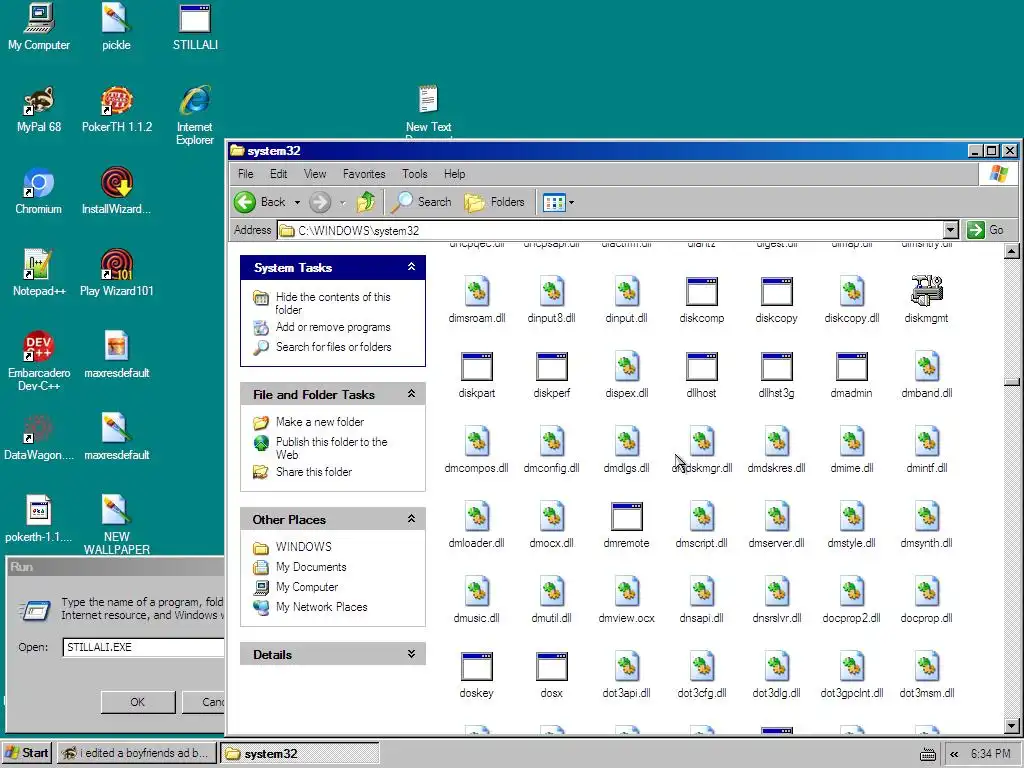Open the Views dropdown button
This screenshot has width=1024, height=768.
558,202
